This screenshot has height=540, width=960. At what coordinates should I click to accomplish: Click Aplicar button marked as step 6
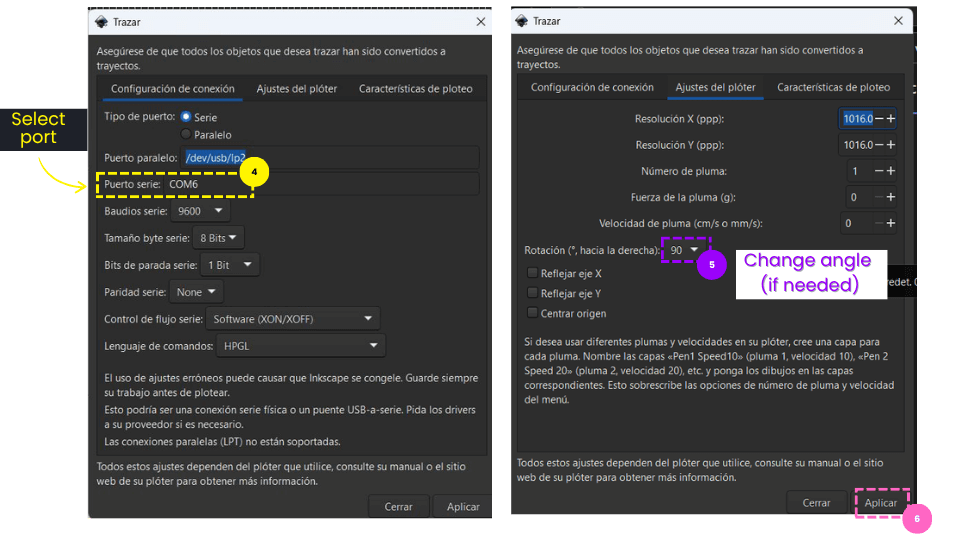pos(880,503)
